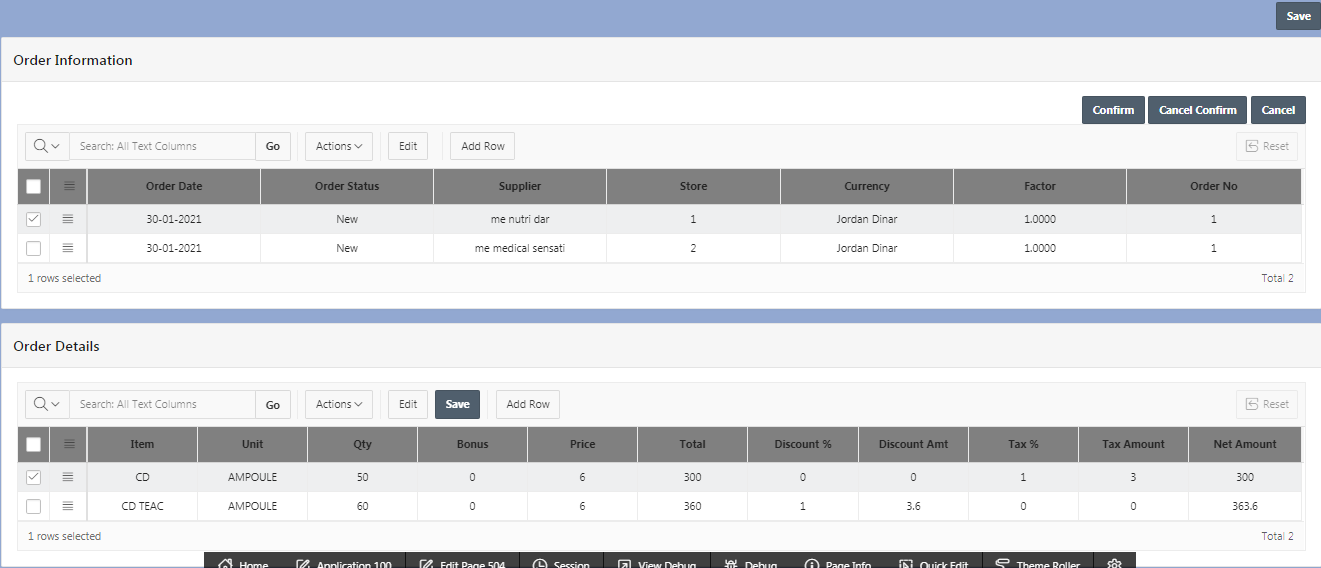Image resolution: width=1321 pixels, height=568 pixels.
Task: Open the Actions menu in Order Information
Action: click(x=339, y=146)
